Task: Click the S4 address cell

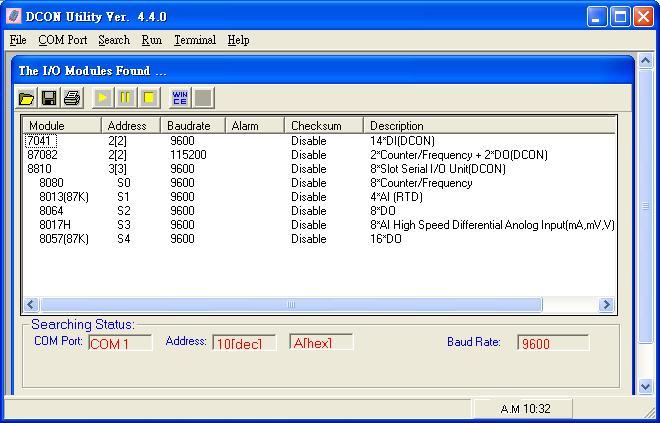Action: 124,239
